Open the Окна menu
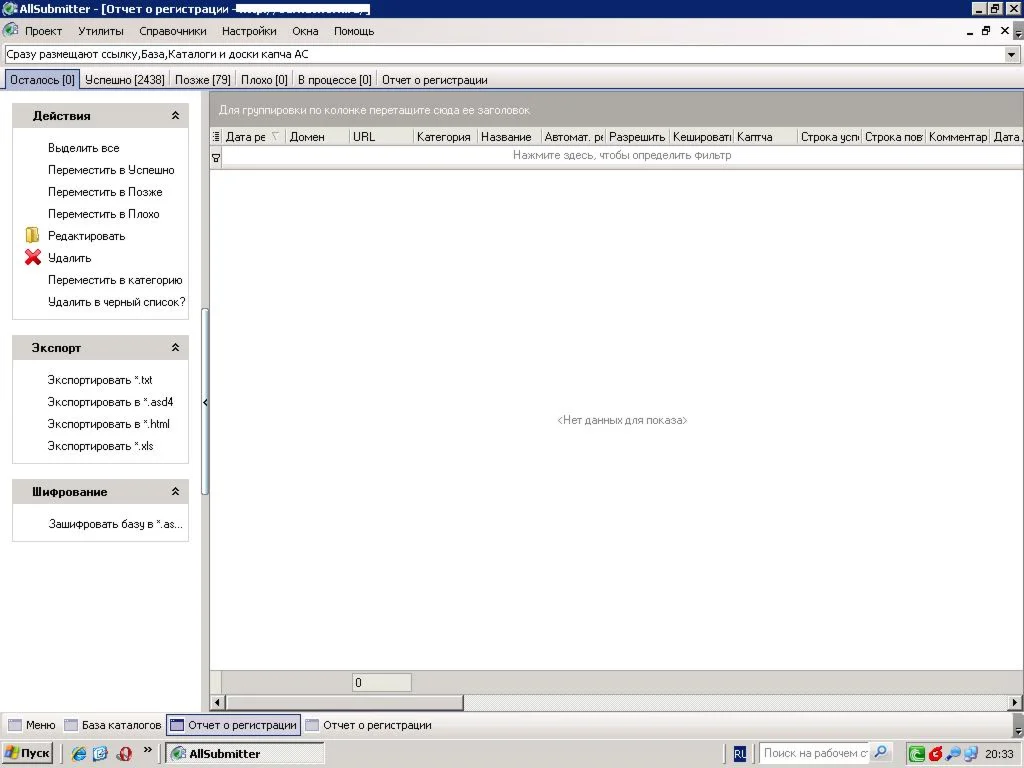Image resolution: width=1024 pixels, height=768 pixels. tap(305, 31)
